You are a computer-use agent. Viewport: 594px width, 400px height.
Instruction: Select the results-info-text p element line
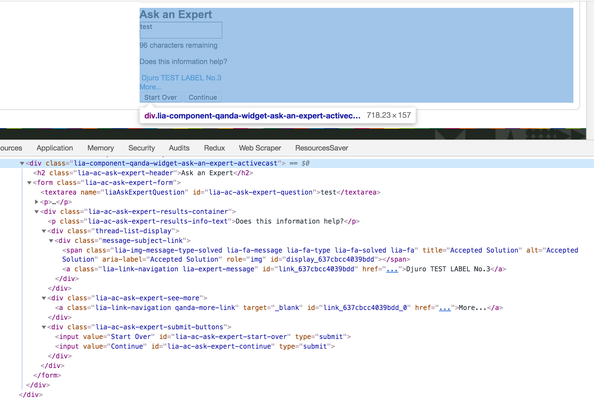coord(203,221)
